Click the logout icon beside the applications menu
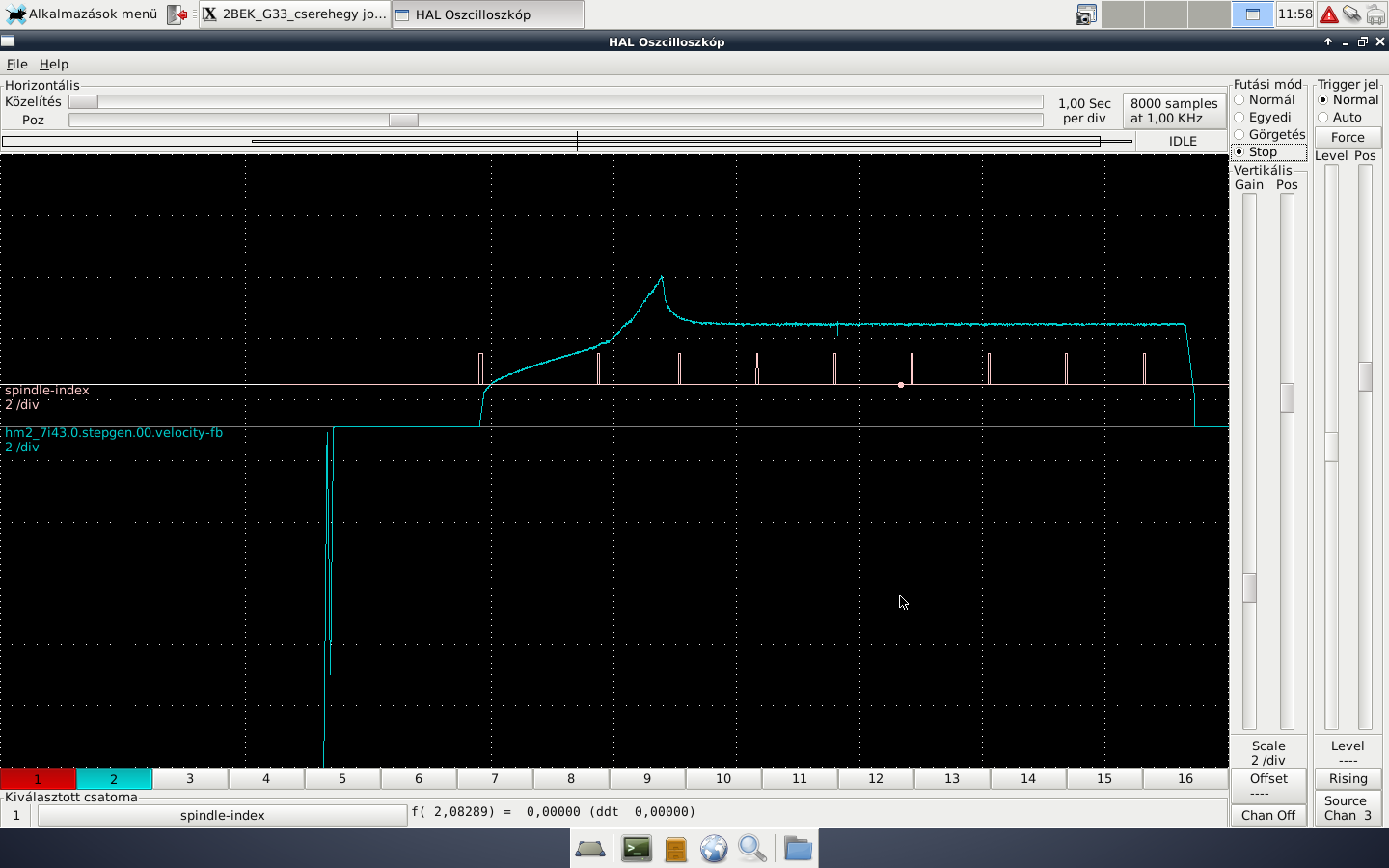Viewport: 1389px width, 868px height. pyautogui.click(x=177, y=14)
